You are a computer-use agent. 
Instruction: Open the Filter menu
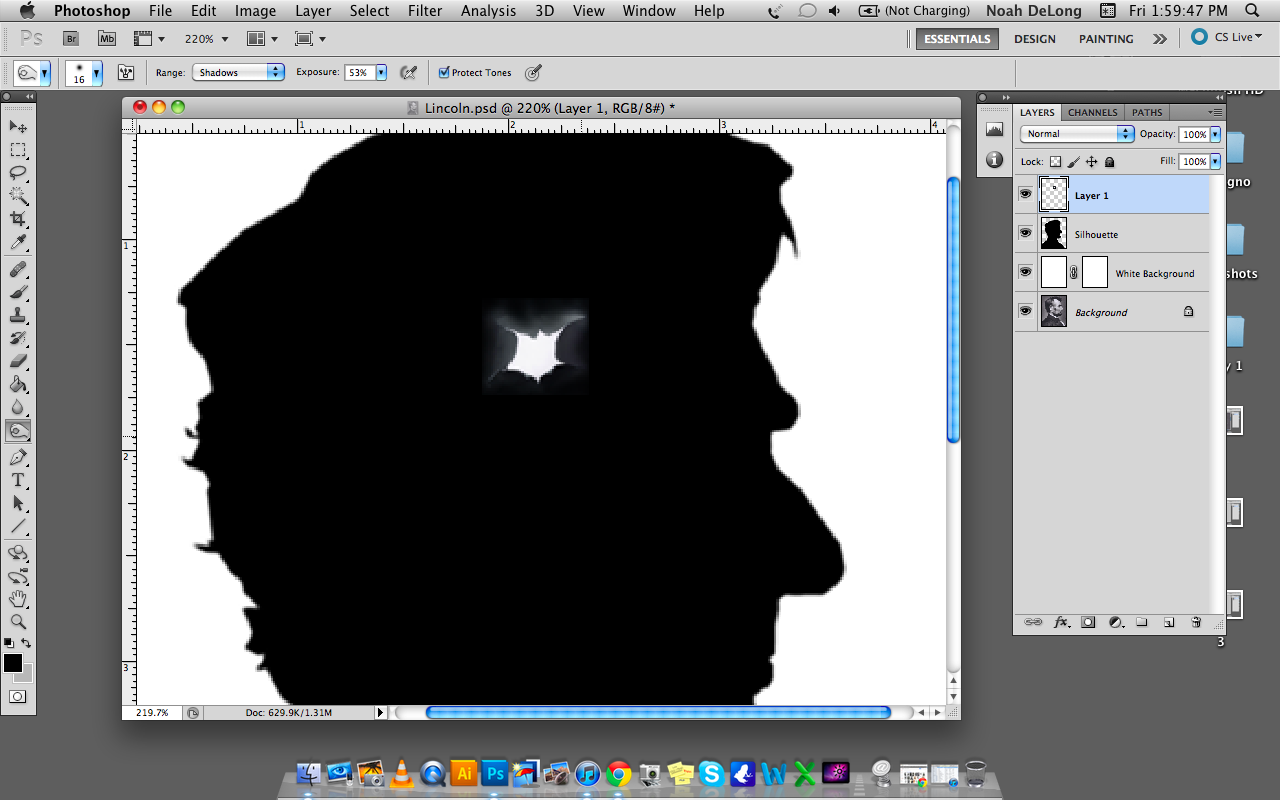pyautogui.click(x=425, y=11)
